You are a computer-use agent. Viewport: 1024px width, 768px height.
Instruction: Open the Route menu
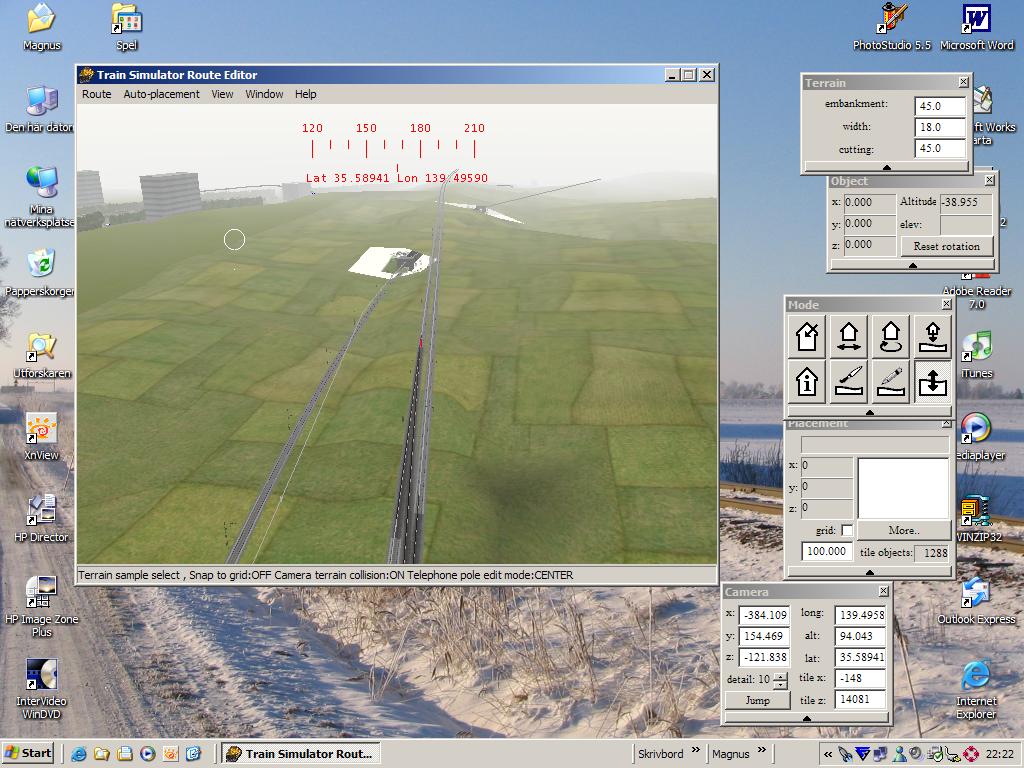(96, 94)
